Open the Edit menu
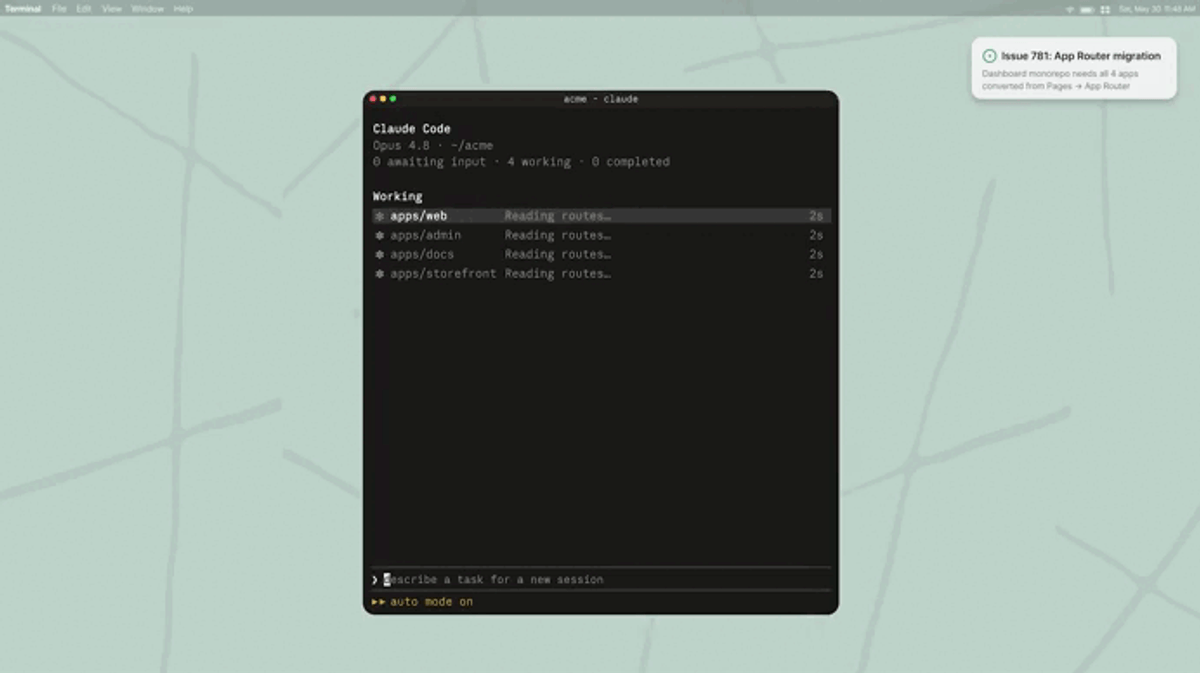 (84, 9)
